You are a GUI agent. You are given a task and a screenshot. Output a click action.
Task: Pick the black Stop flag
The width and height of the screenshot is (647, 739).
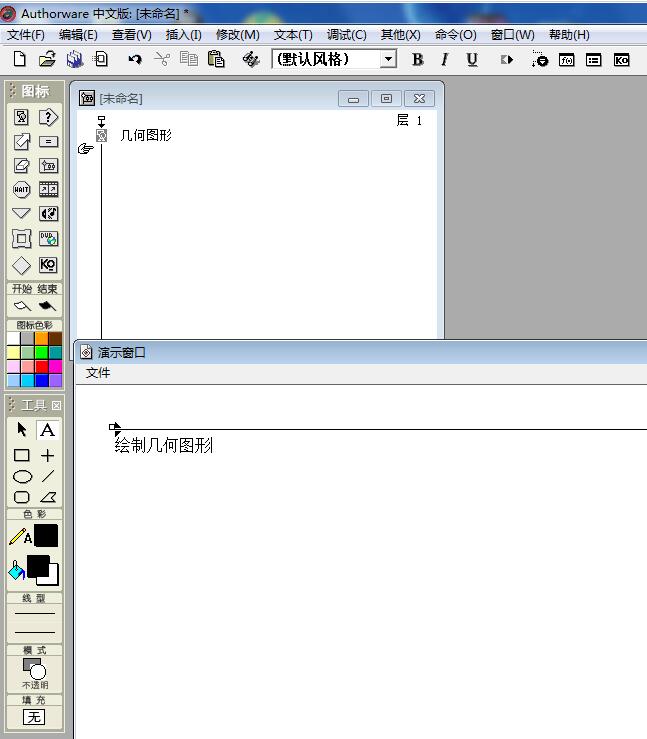[x=47, y=306]
